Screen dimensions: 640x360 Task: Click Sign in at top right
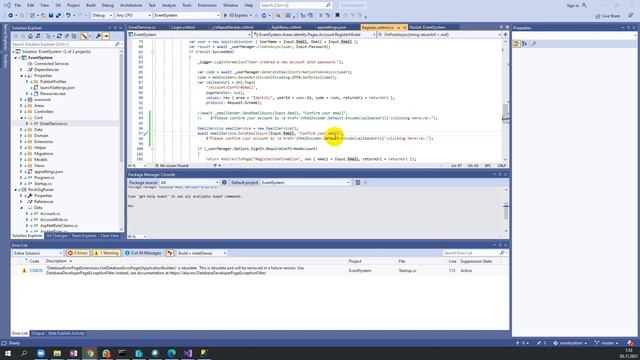(x=573, y=6)
